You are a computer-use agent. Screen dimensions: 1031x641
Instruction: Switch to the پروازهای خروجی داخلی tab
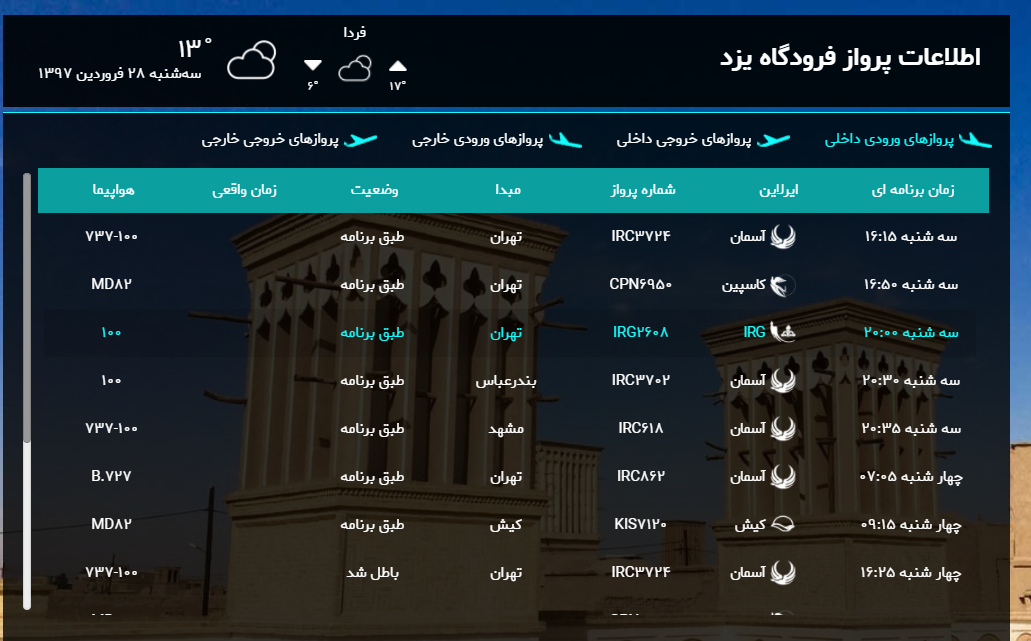pos(689,140)
